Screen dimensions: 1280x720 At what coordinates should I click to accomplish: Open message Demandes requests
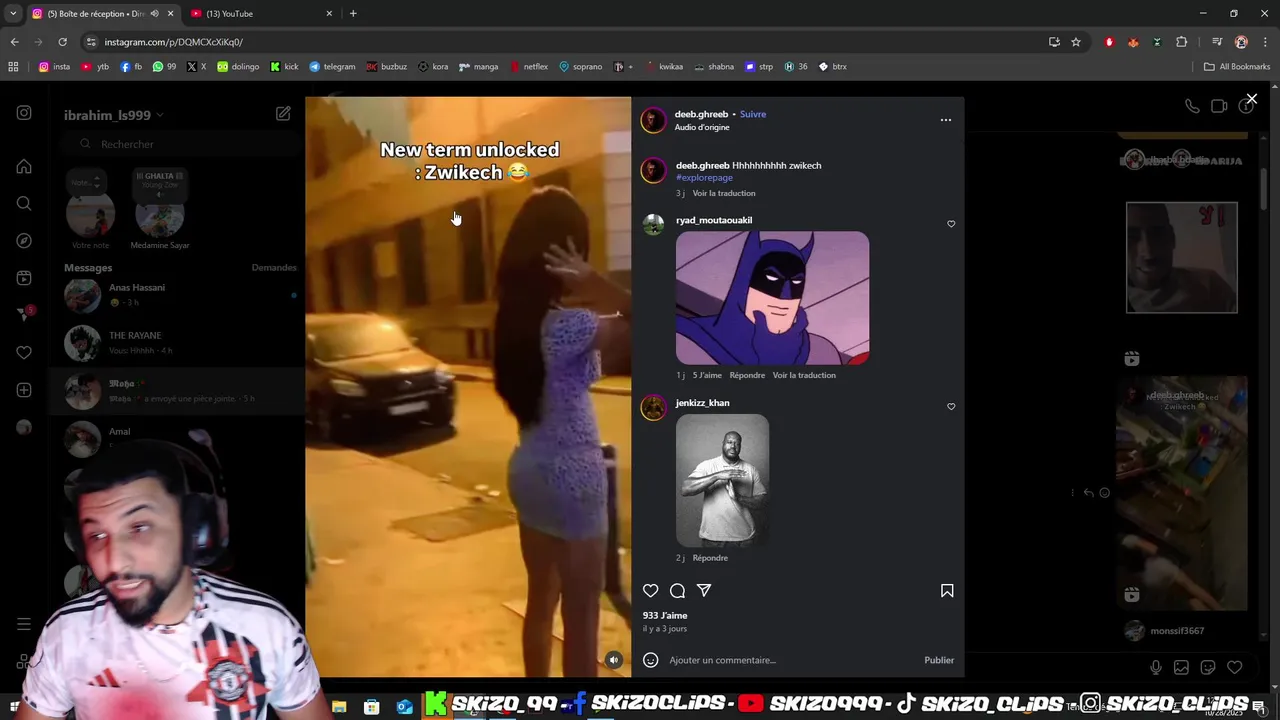click(274, 268)
